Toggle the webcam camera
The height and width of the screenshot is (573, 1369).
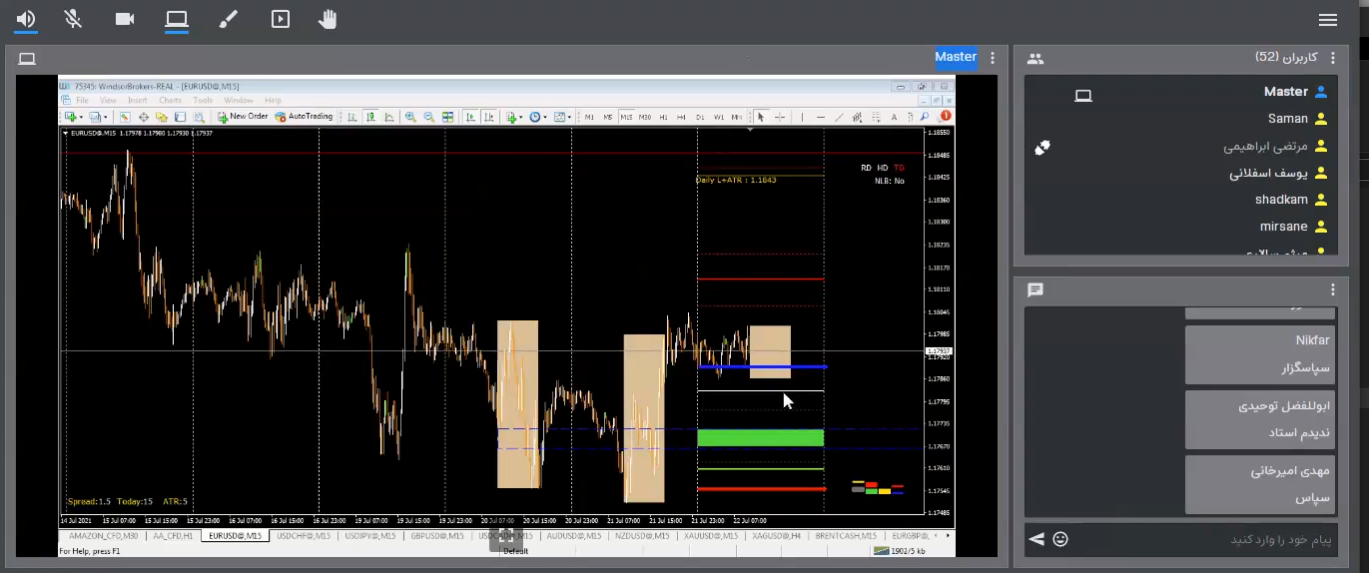[125, 19]
